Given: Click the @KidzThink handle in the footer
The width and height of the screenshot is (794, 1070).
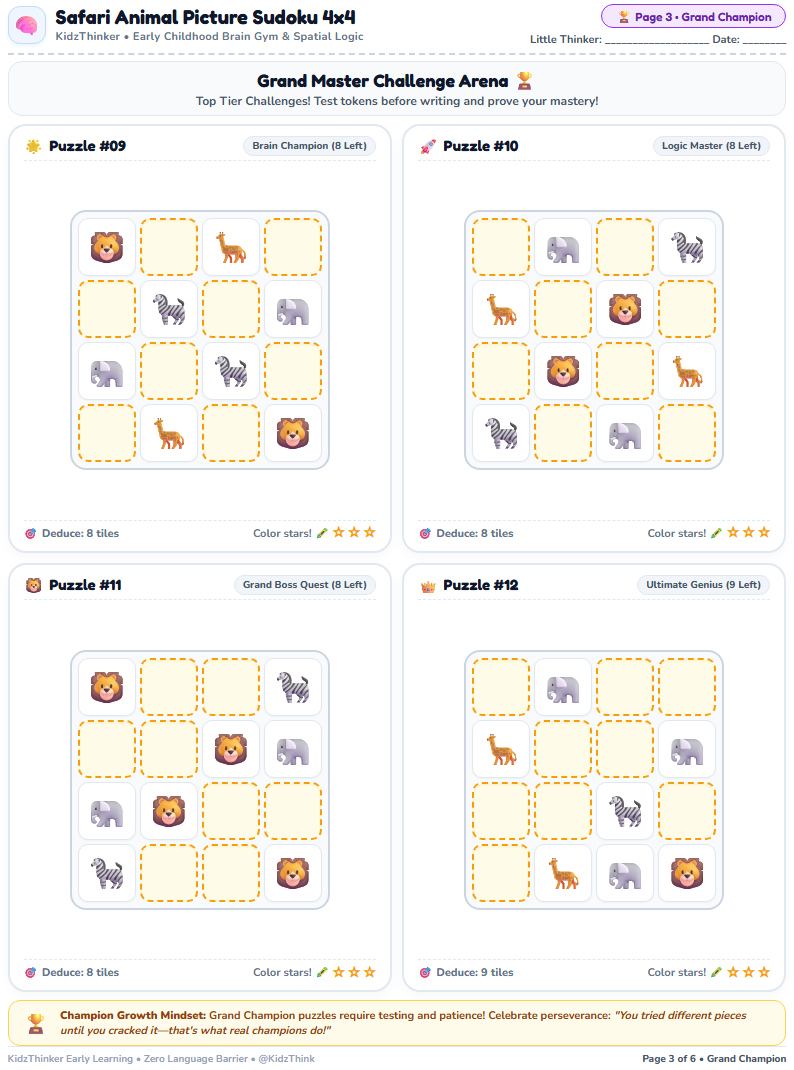Looking at the screenshot, I should (x=286, y=1058).
